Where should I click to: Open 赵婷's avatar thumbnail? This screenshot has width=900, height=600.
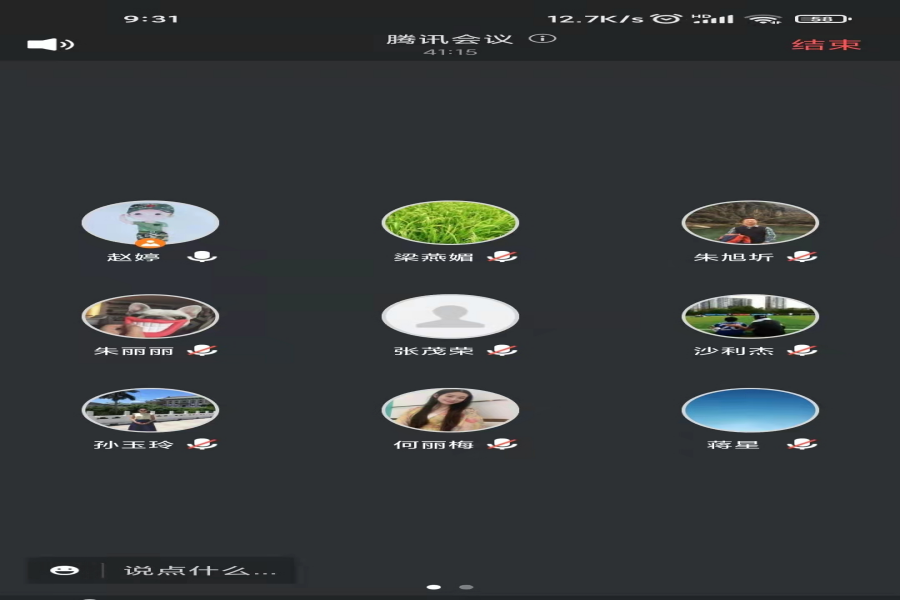point(150,222)
